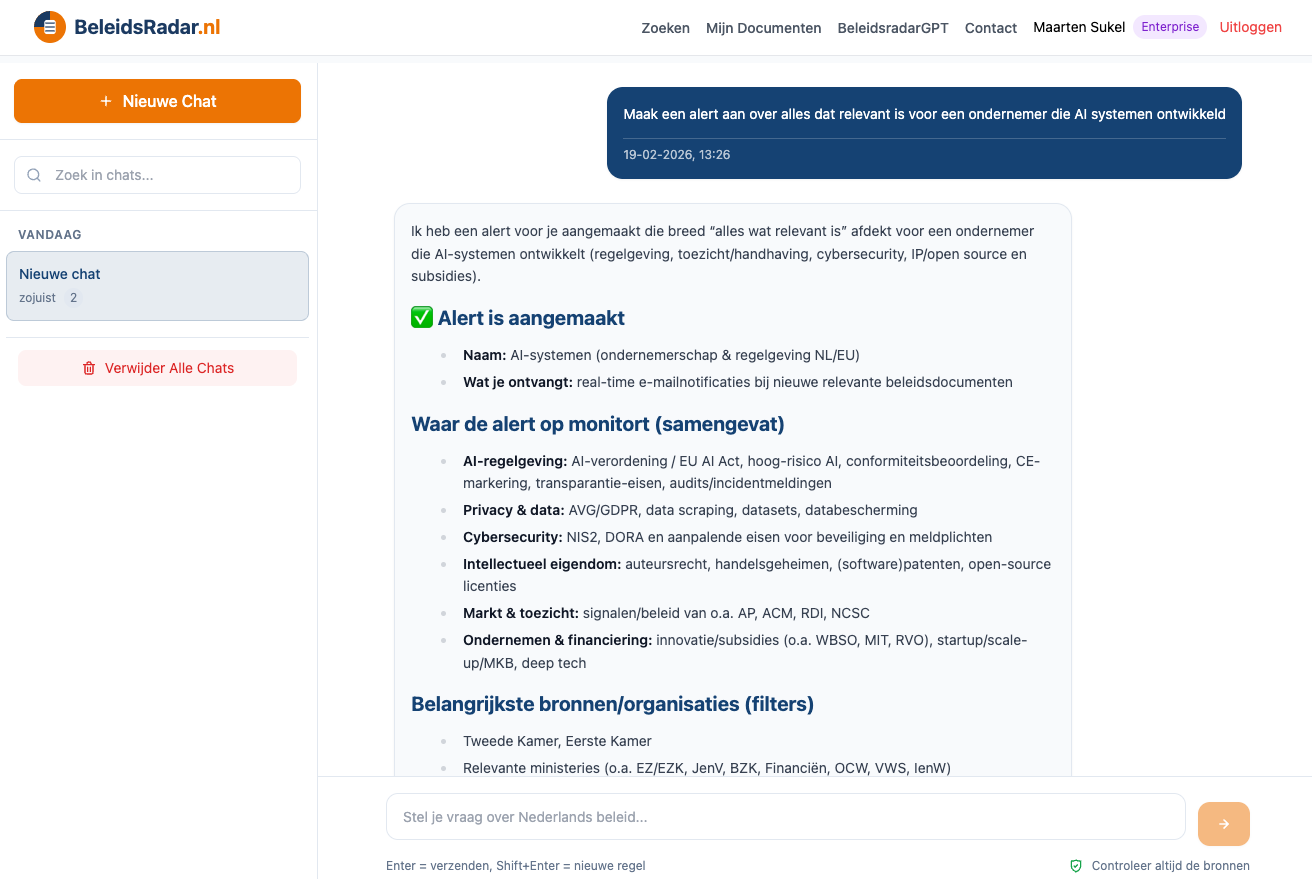Viewport: 1312px width, 879px height.
Task: Start a conversation with Nieuwe Chat
Action: [157, 101]
